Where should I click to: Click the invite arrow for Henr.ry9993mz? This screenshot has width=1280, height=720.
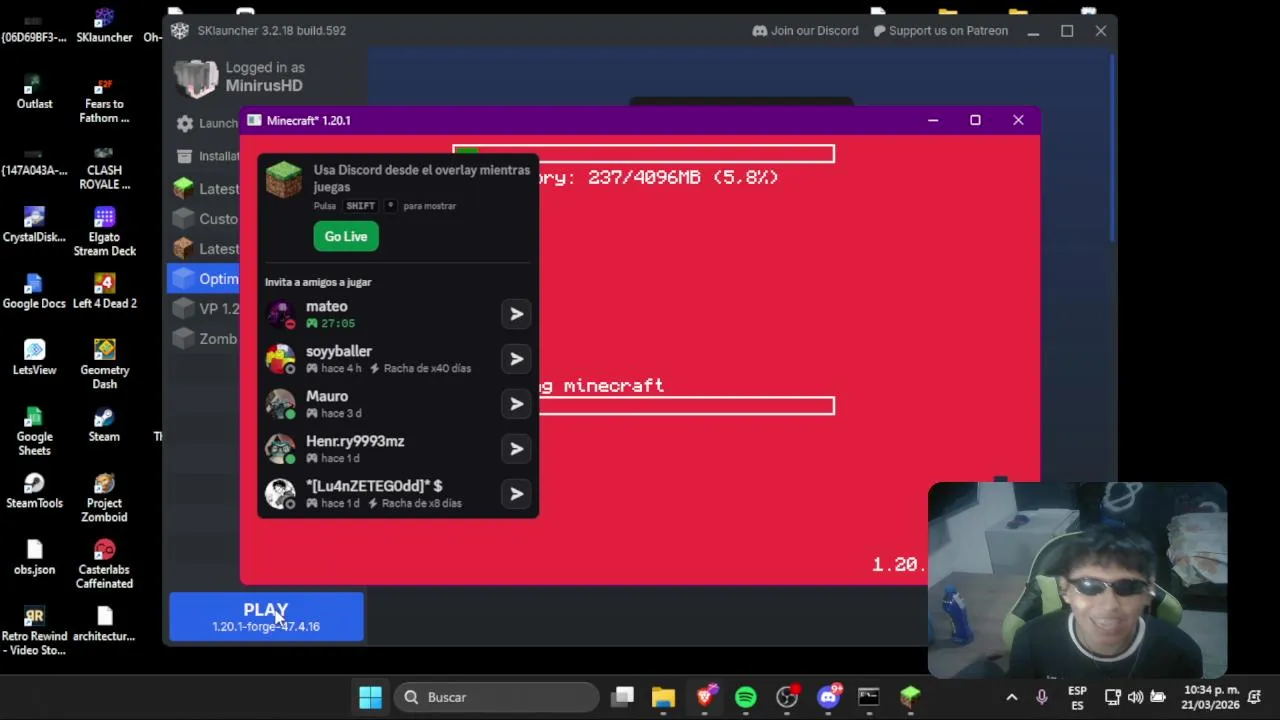(x=516, y=449)
